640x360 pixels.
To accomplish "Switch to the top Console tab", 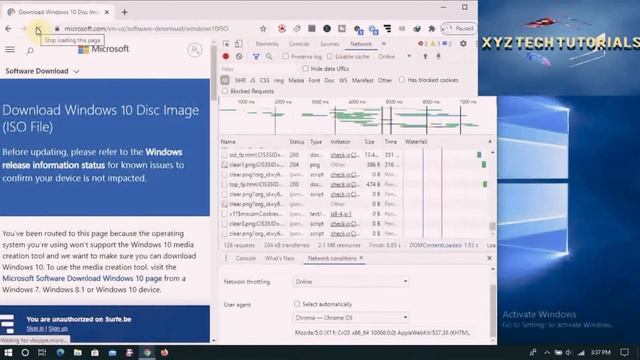I will tap(299, 44).
